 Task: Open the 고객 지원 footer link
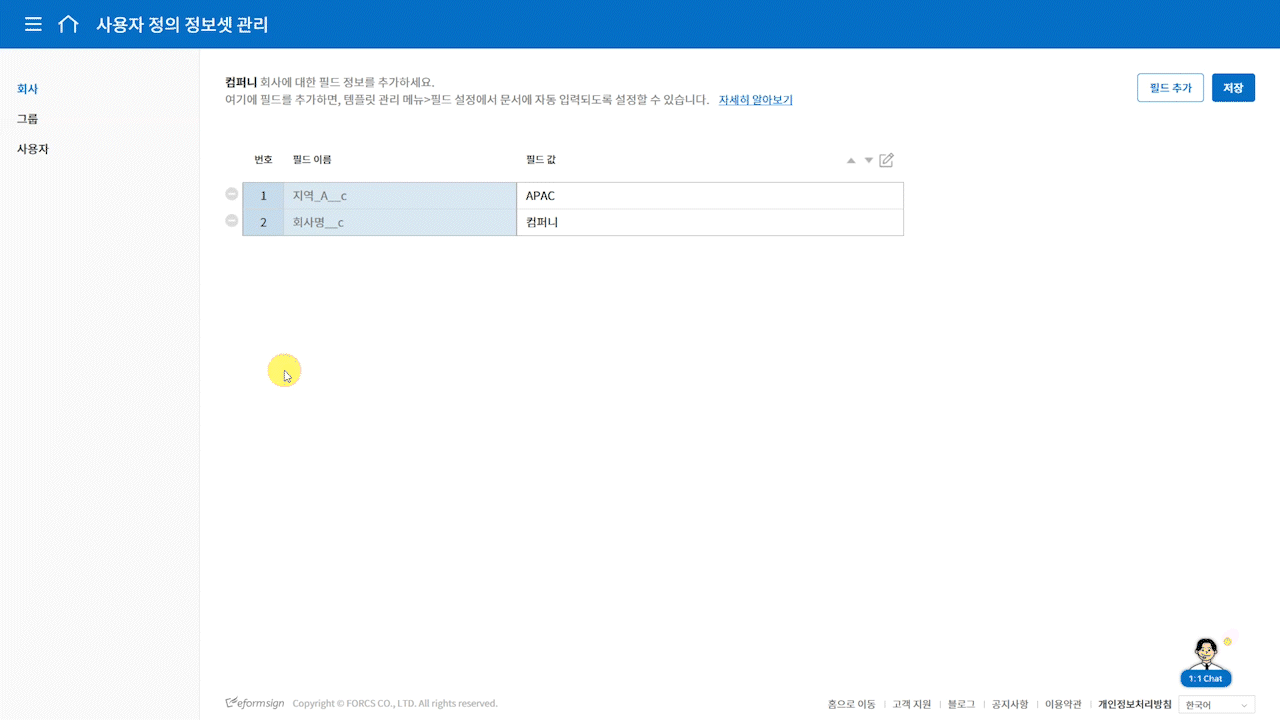911,704
